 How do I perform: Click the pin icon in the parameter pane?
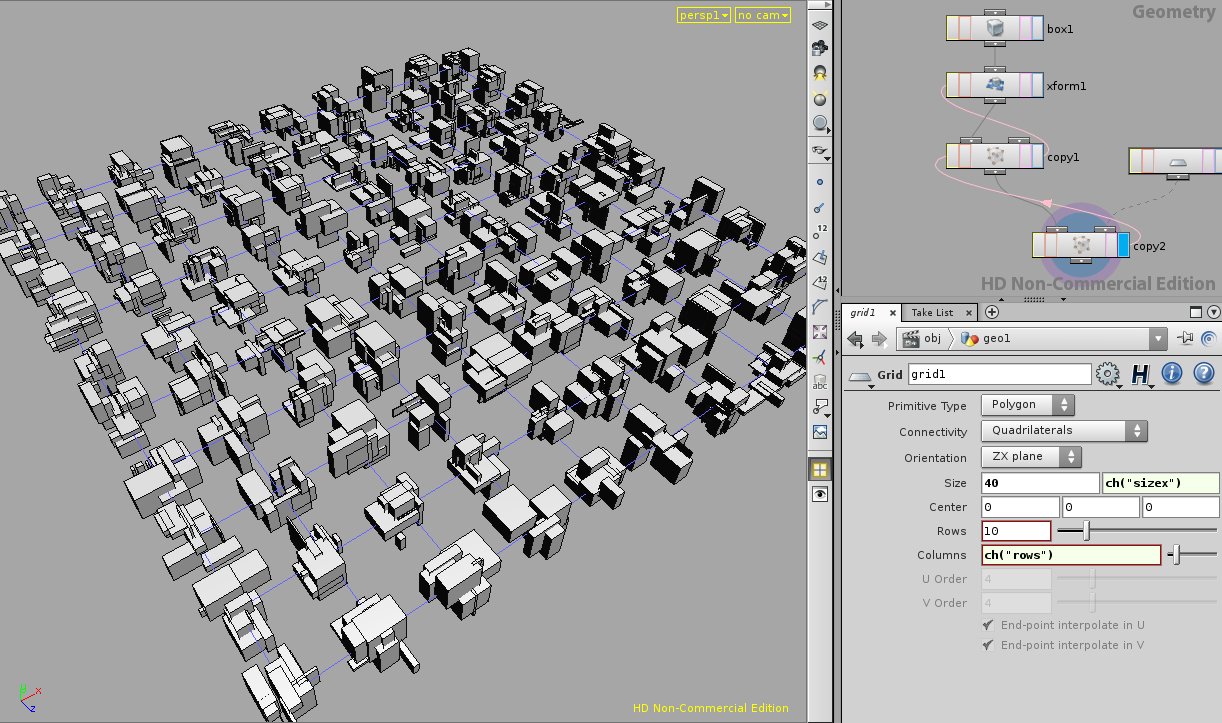coord(1186,338)
